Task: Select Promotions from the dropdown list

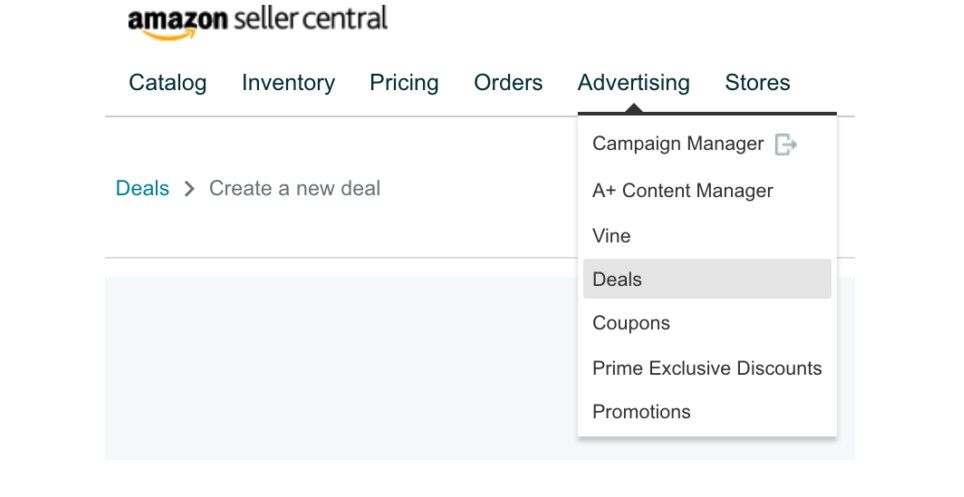Action: [641, 412]
